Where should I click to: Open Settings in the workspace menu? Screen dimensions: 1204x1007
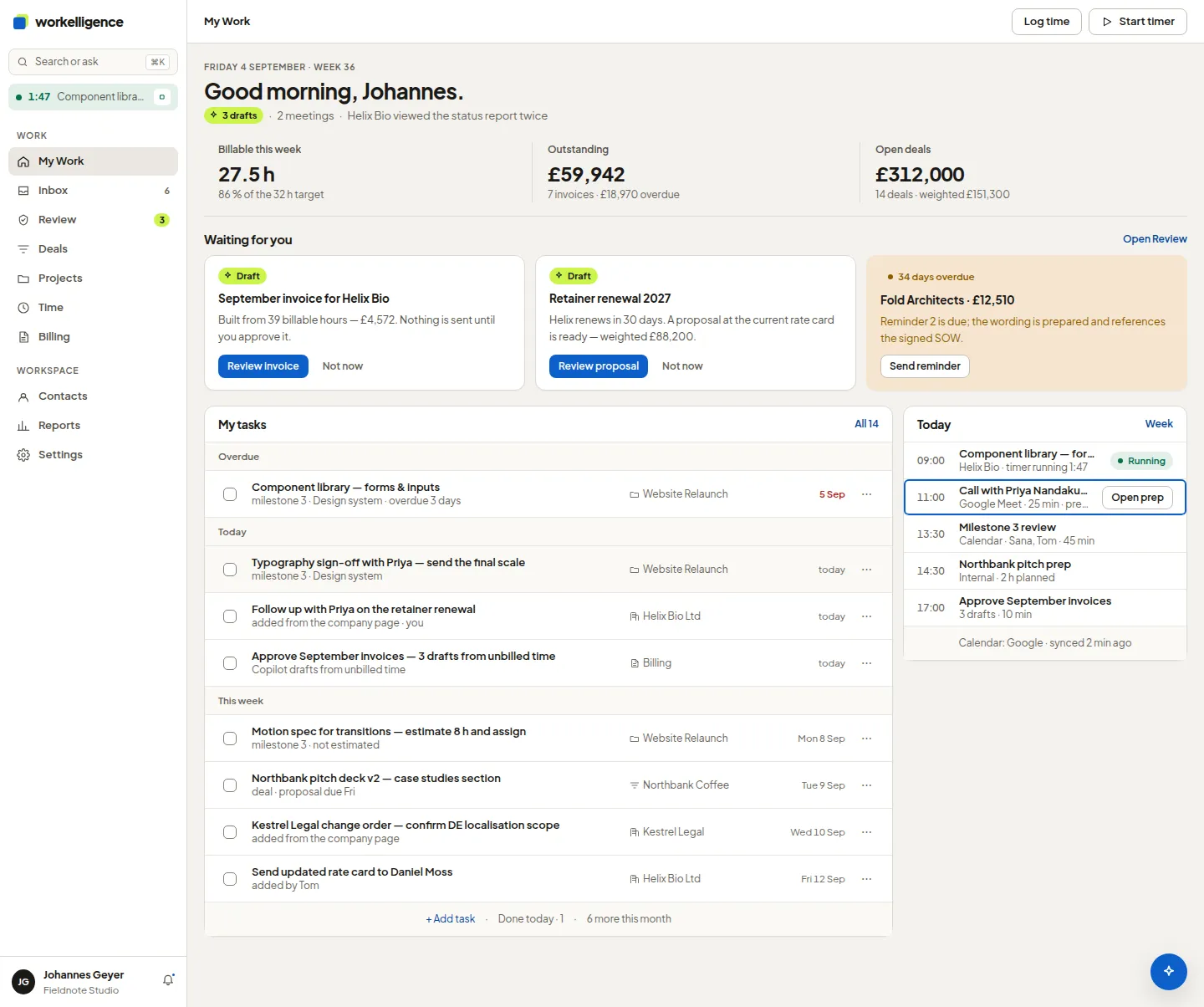[x=93, y=455]
